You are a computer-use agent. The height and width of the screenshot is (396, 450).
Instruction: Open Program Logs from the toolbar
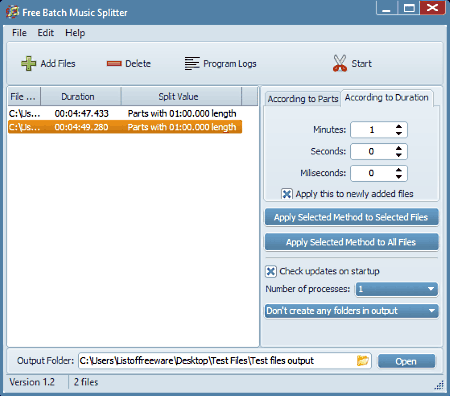[x=220, y=63]
